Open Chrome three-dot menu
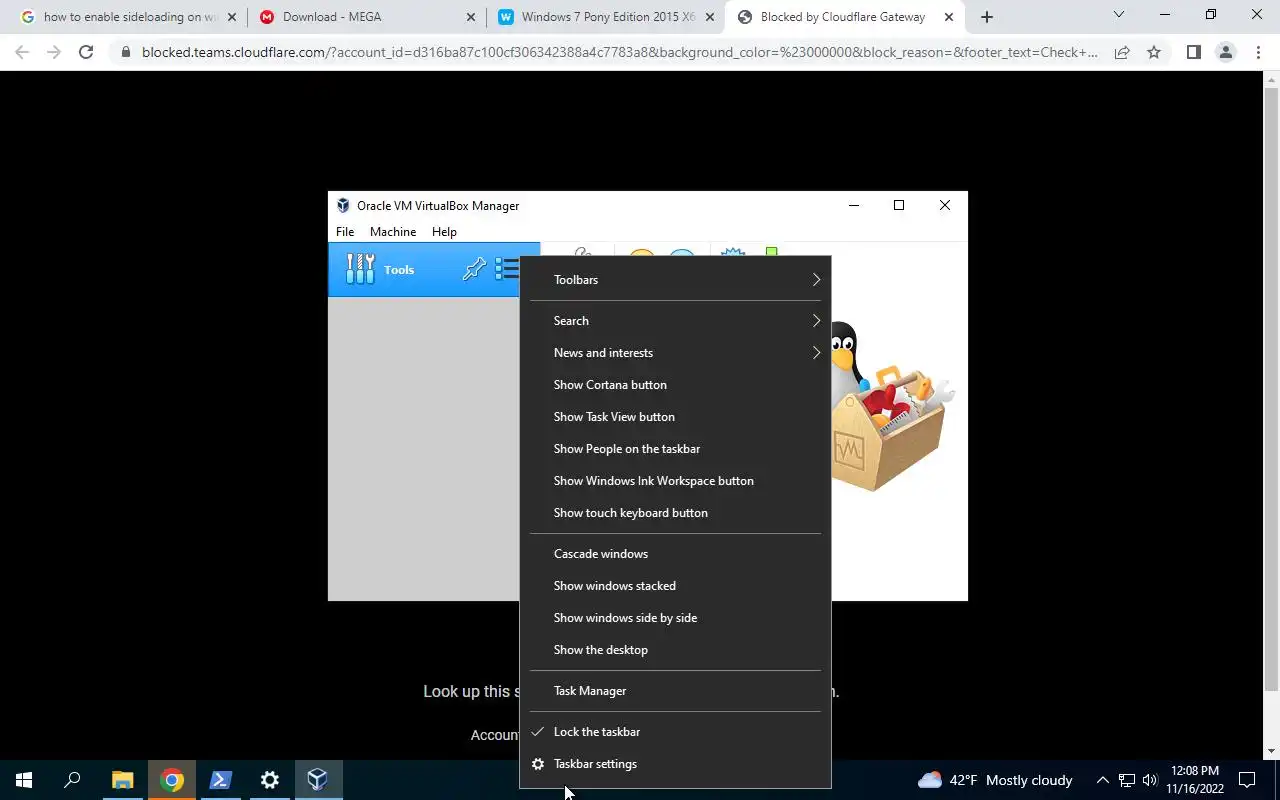This screenshot has width=1280, height=800. pyautogui.click(x=1258, y=52)
